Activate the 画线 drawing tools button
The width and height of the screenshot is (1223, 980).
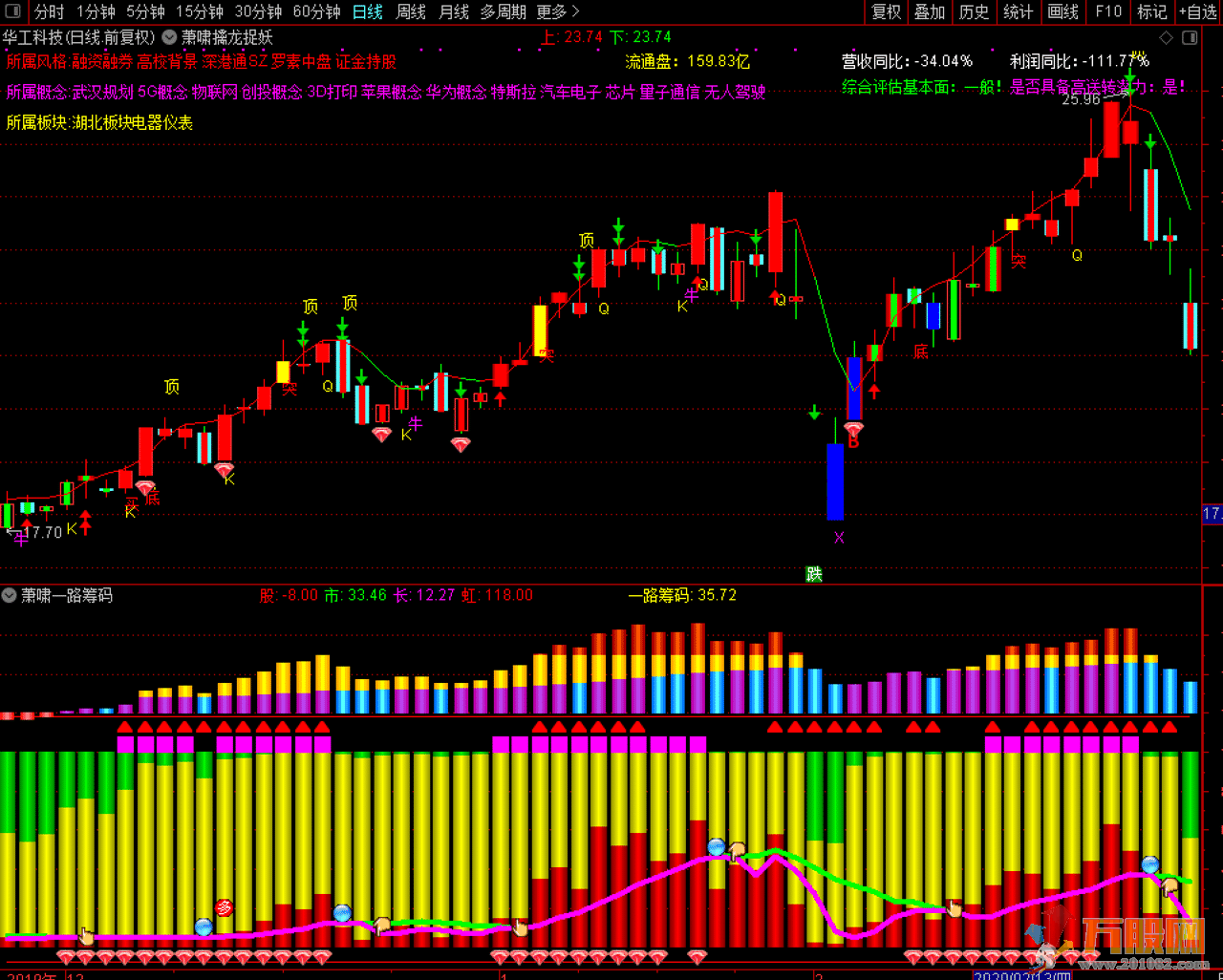tap(1062, 11)
